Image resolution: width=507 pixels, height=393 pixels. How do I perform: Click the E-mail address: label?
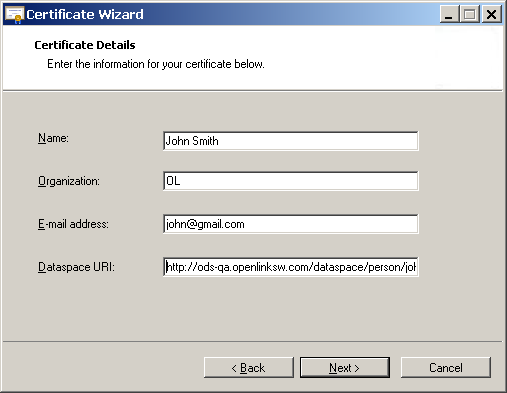(x=73, y=224)
